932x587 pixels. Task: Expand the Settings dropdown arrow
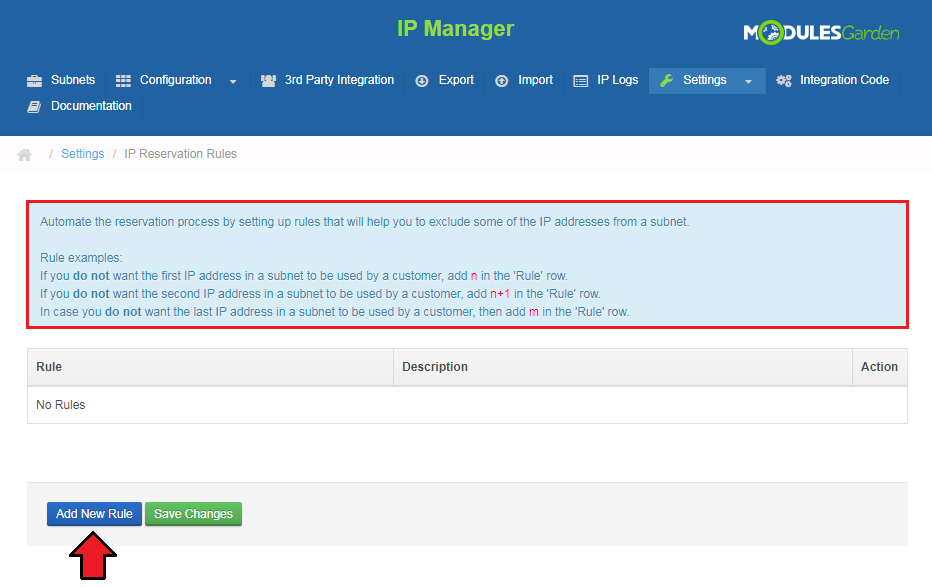748,81
